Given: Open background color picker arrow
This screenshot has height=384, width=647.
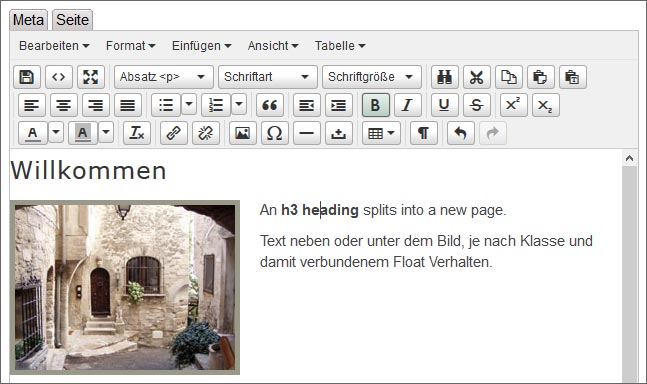Looking at the screenshot, I should [x=106, y=132].
